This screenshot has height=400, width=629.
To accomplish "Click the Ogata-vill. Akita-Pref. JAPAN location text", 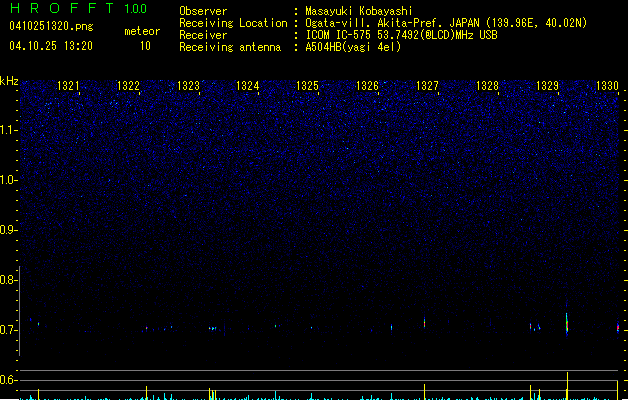I will pos(446,23).
